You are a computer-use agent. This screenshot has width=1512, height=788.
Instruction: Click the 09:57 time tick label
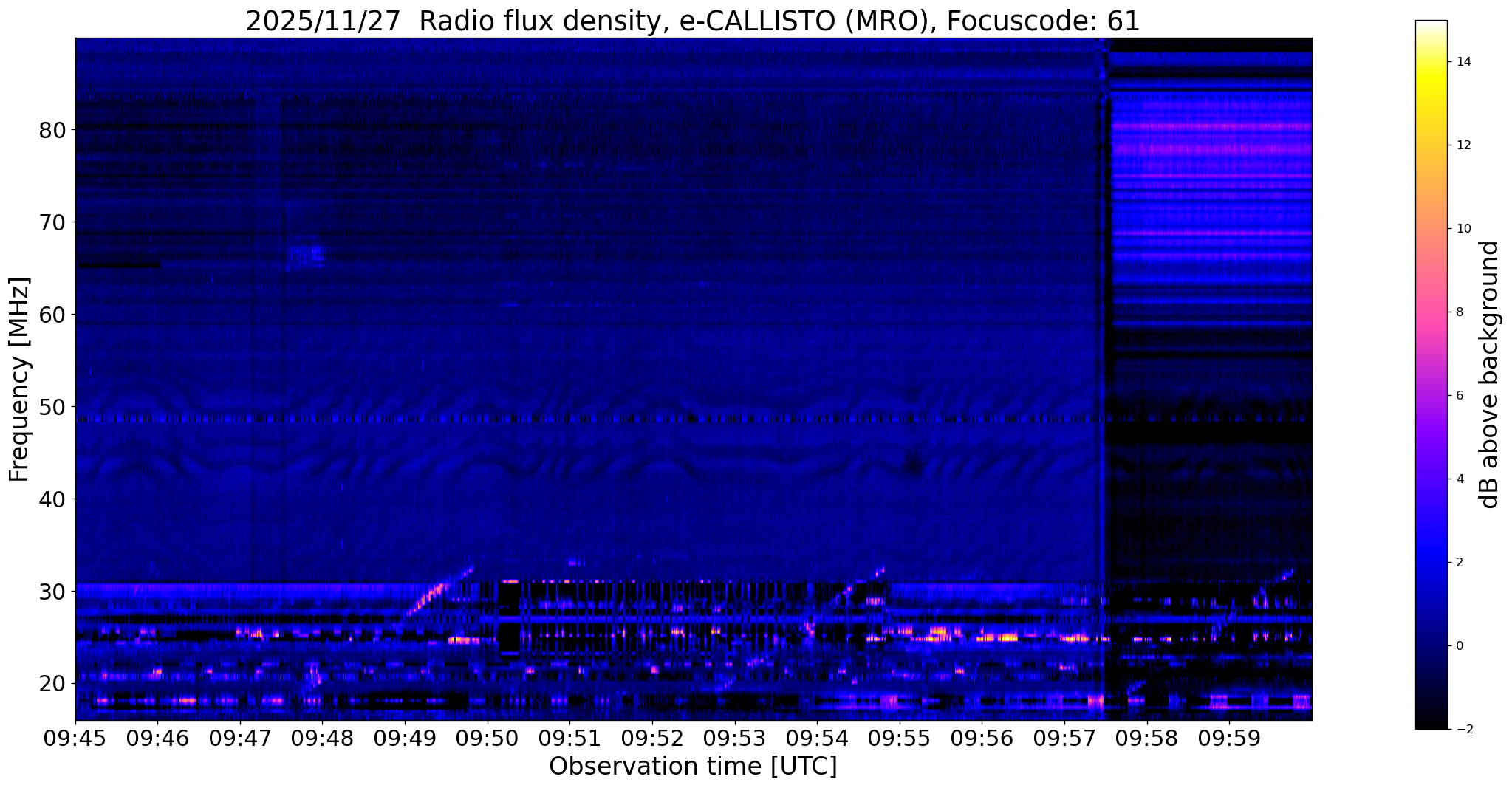click(x=1064, y=737)
